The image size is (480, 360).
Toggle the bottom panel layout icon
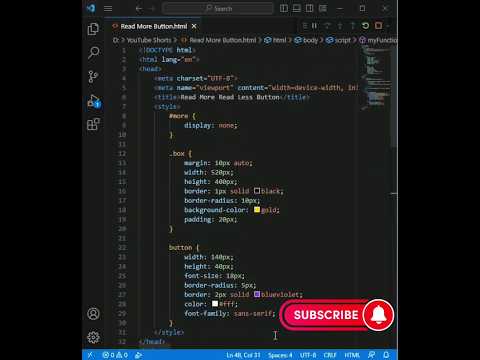tap(297, 8)
